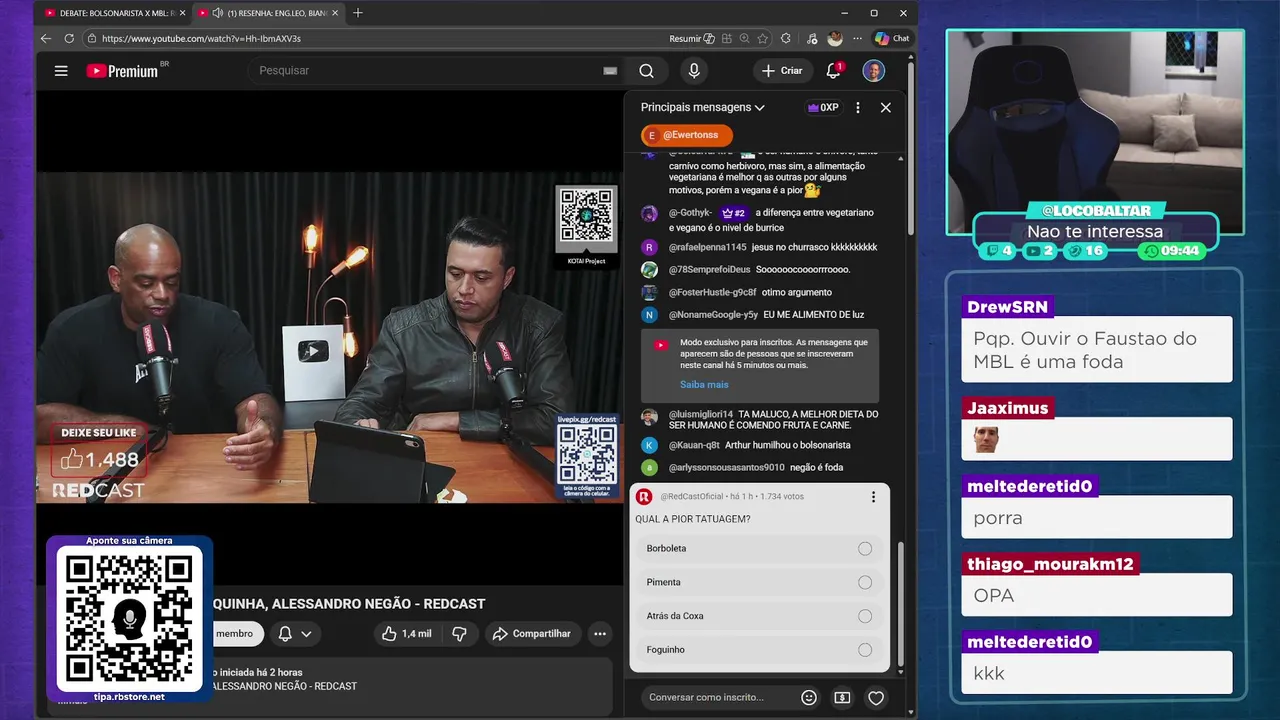Zoom icon in the address bar

[745, 38]
